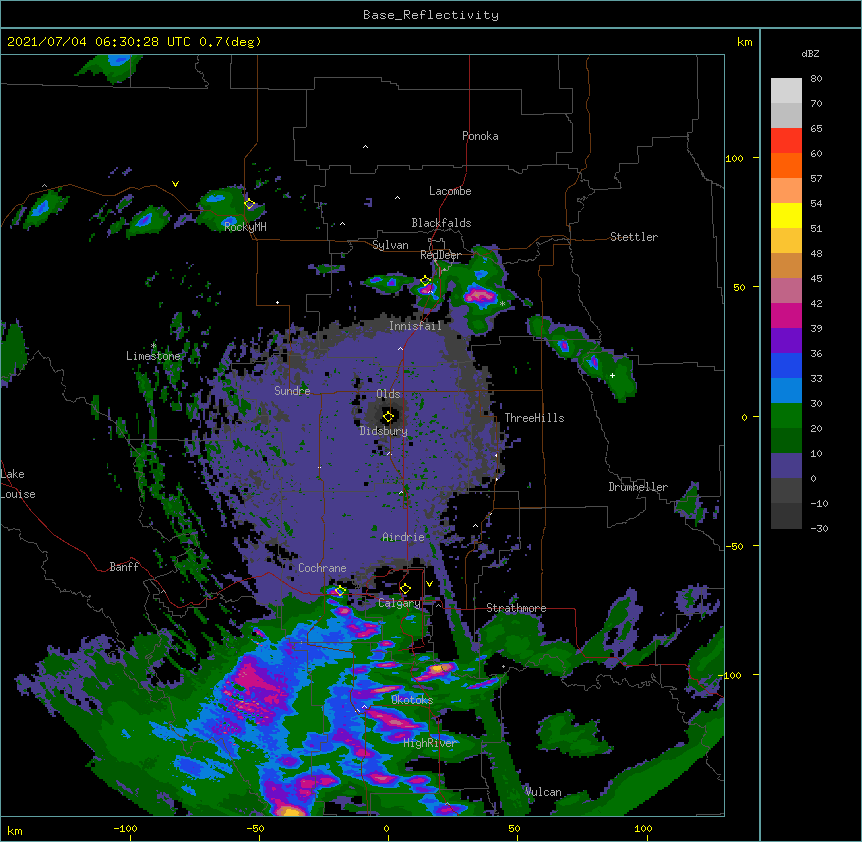Click the Calgary city label
862x842 pixels.
[x=399, y=603]
